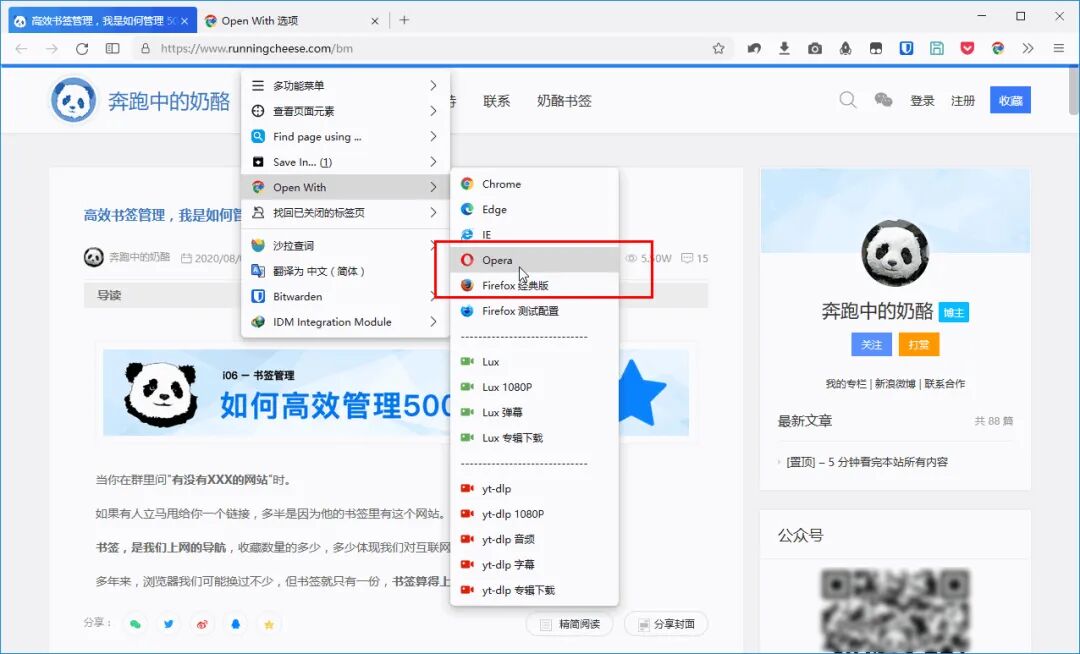The height and width of the screenshot is (654, 1080).
Task: Expand the 查看页面元素 submenu
Action: [x=345, y=111]
